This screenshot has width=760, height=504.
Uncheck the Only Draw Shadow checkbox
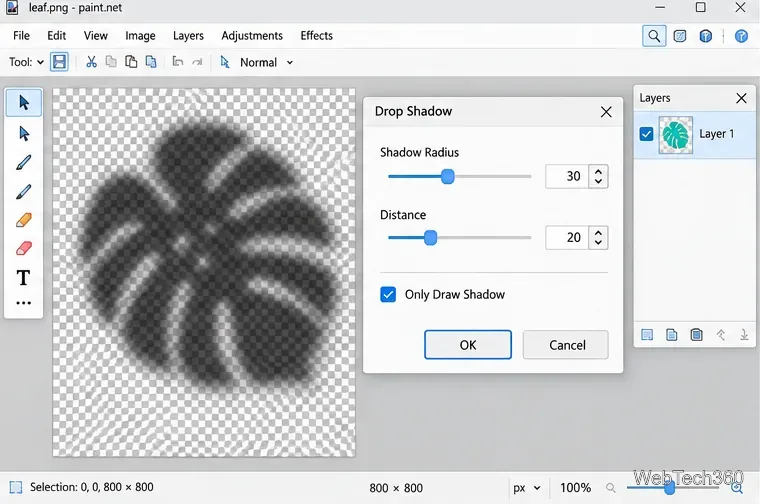pos(388,294)
